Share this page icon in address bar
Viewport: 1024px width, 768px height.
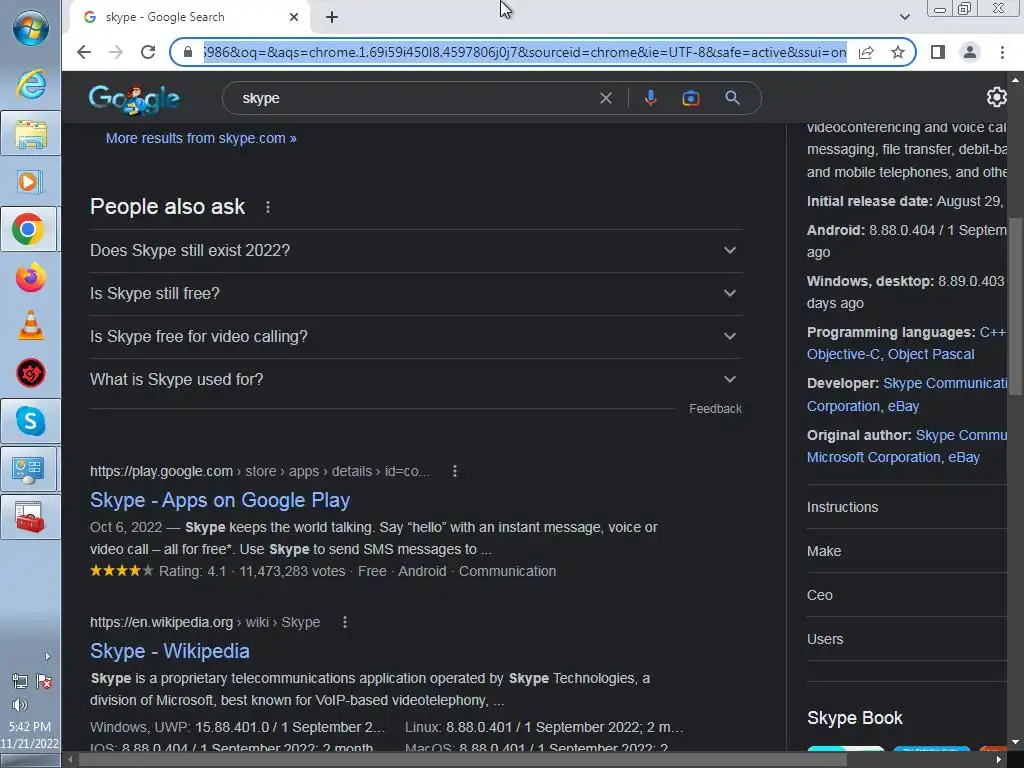866,52
